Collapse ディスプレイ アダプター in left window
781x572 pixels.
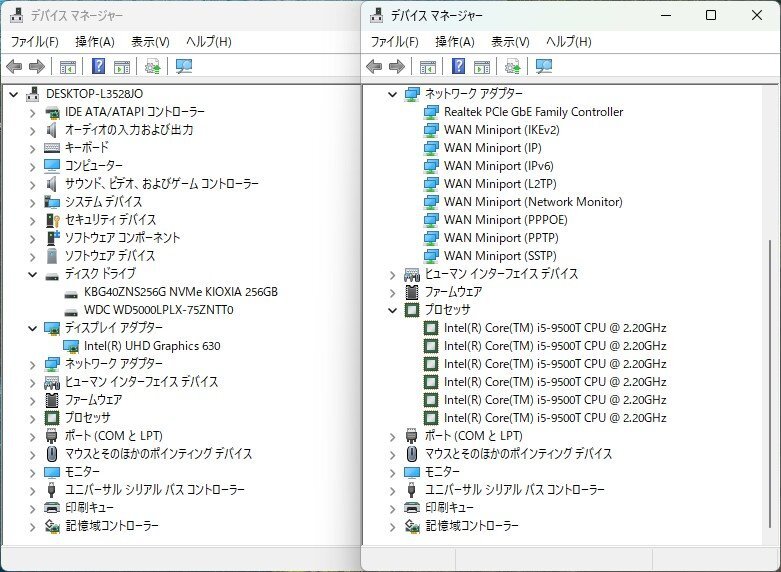[x=32, y=328]
